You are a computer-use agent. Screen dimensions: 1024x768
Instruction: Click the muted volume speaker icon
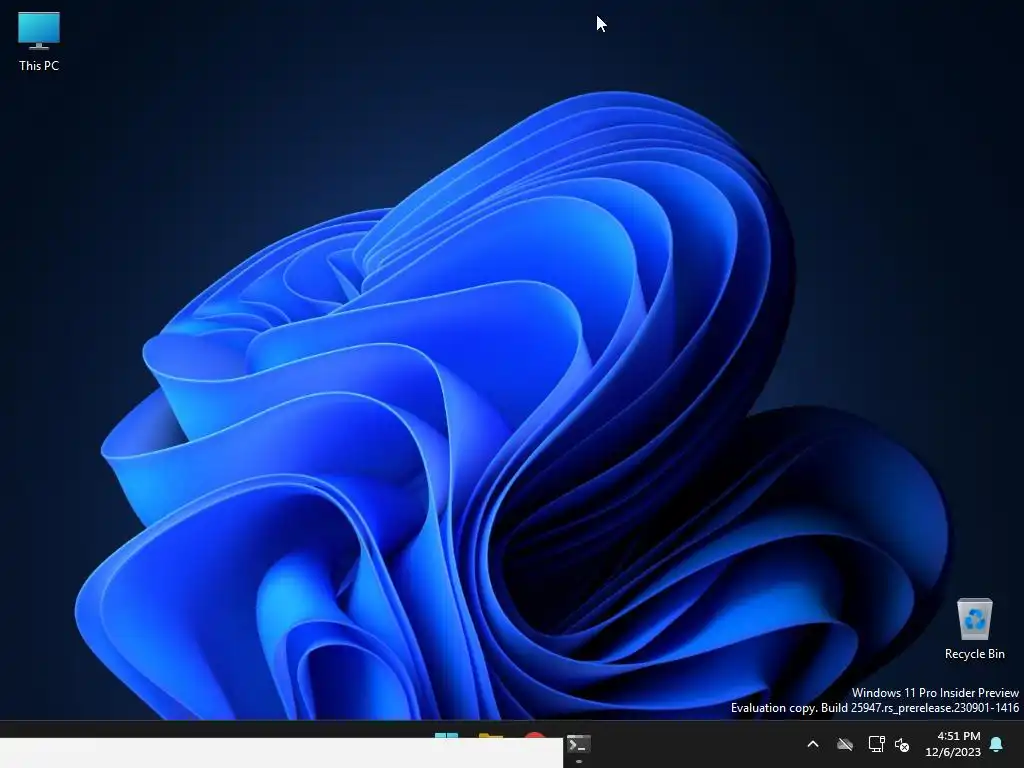coord(902,744)
